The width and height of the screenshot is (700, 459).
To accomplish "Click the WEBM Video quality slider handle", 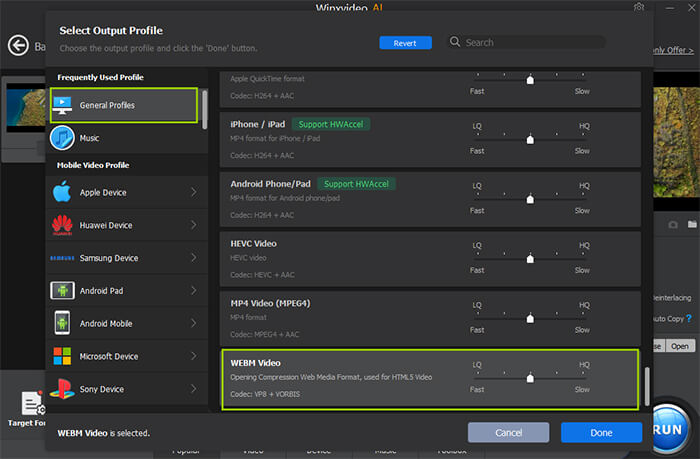I will (530, 378).
